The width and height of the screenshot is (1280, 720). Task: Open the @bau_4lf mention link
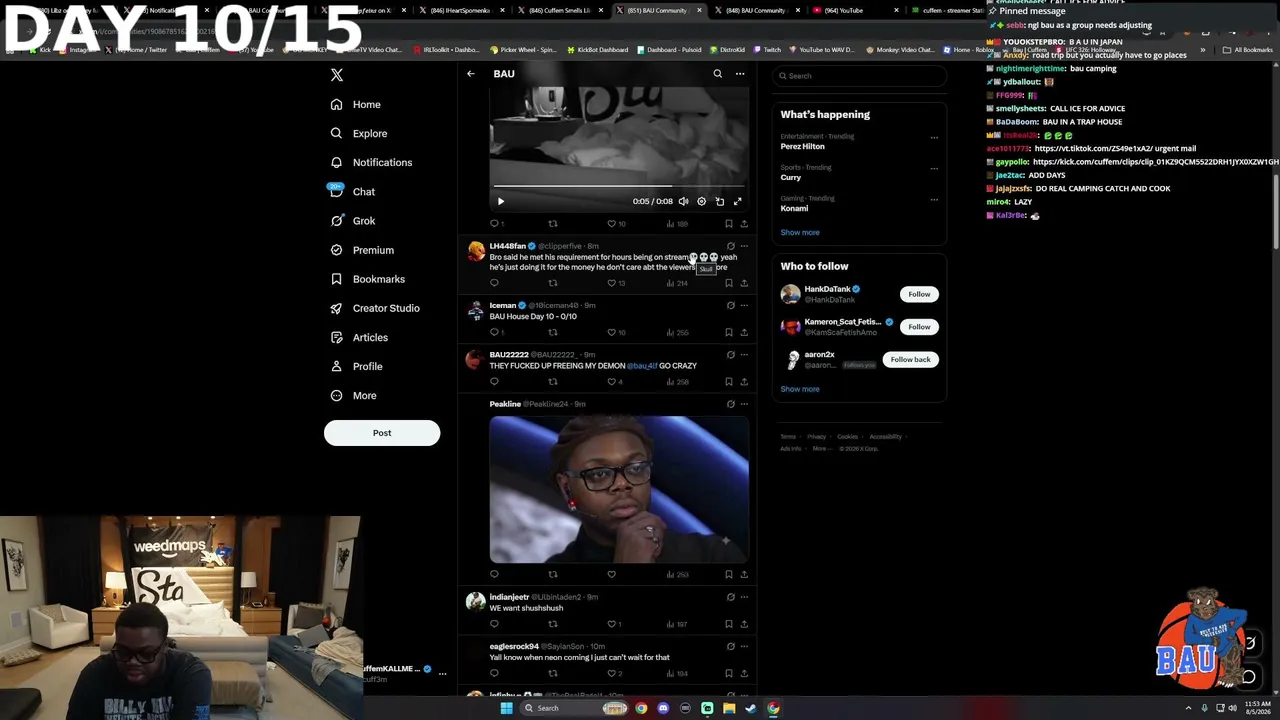click(642, 366)
